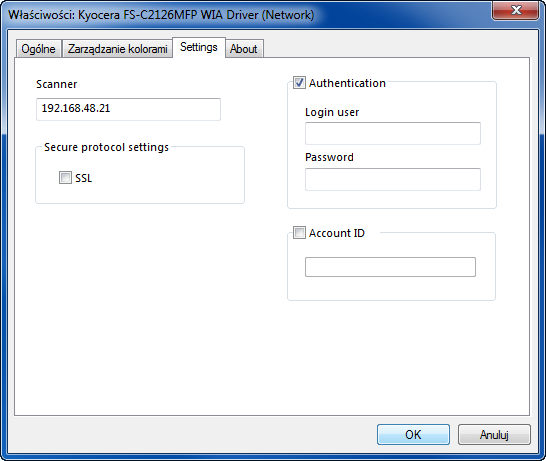Close the Właściwości dialog window

[516, 10]
